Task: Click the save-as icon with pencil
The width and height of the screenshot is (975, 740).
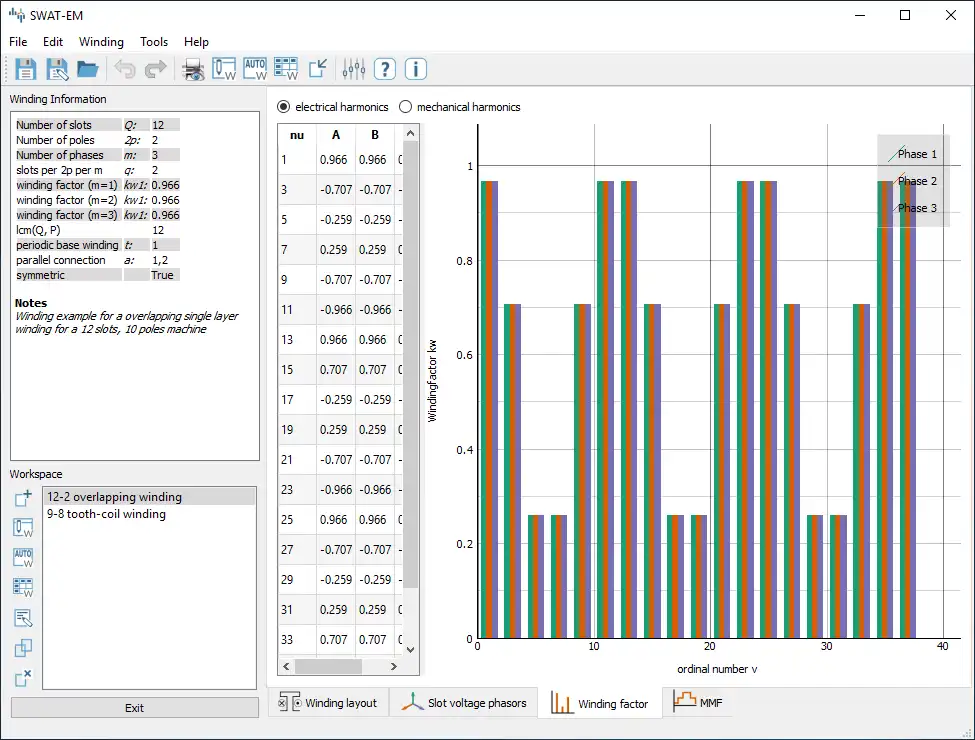Action: [x=57, y=69]
